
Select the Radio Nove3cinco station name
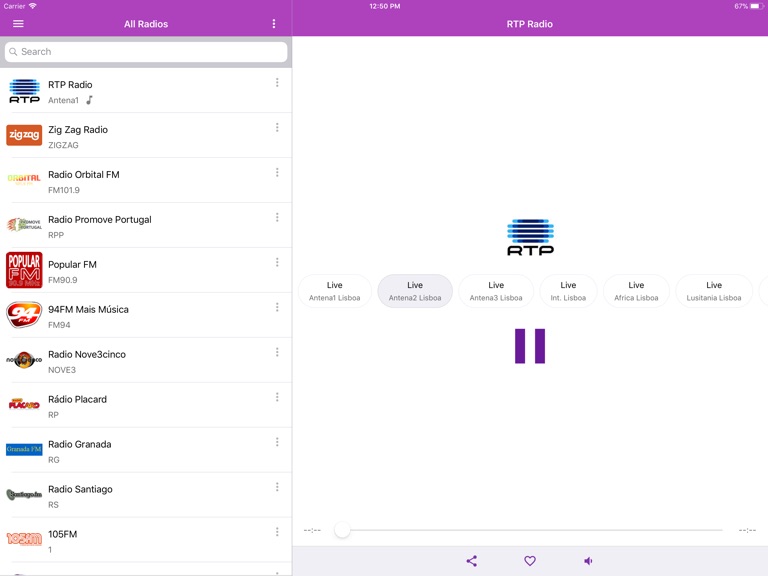click(87, 355)
